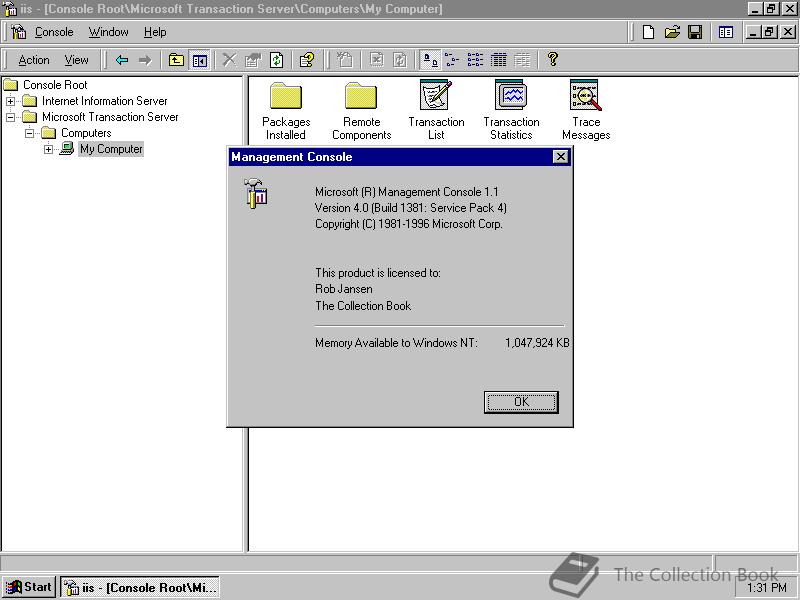Screen dimensions: 800x600
Task: Open the Console menu
Action: [x=54, y=32]
